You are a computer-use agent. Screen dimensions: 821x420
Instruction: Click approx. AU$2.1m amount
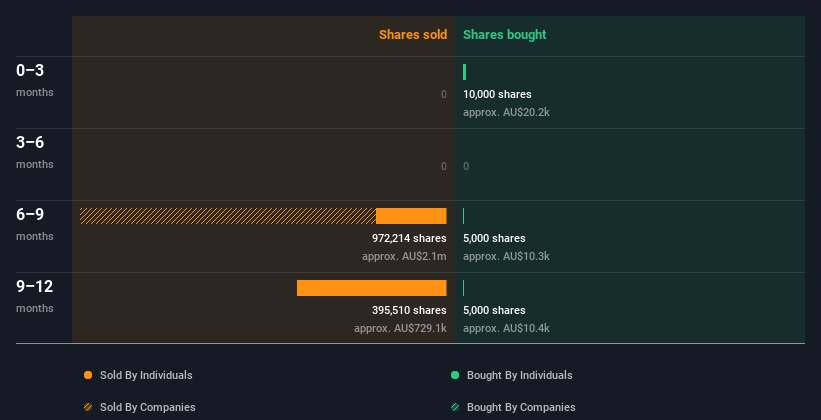point(404,256)
